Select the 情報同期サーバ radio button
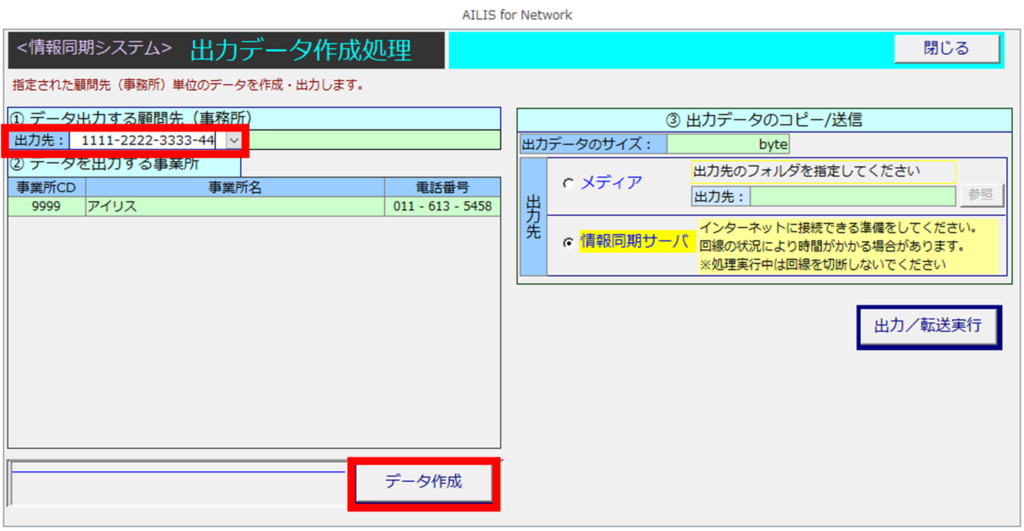This screenshot has width=1024, height=531. (x=569, y=242)
